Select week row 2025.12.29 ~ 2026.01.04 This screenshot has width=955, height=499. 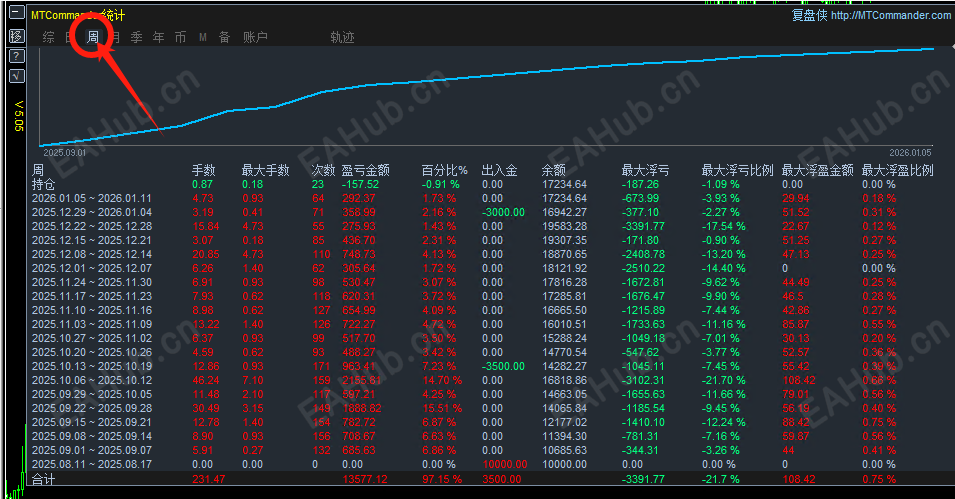point(92,212)
